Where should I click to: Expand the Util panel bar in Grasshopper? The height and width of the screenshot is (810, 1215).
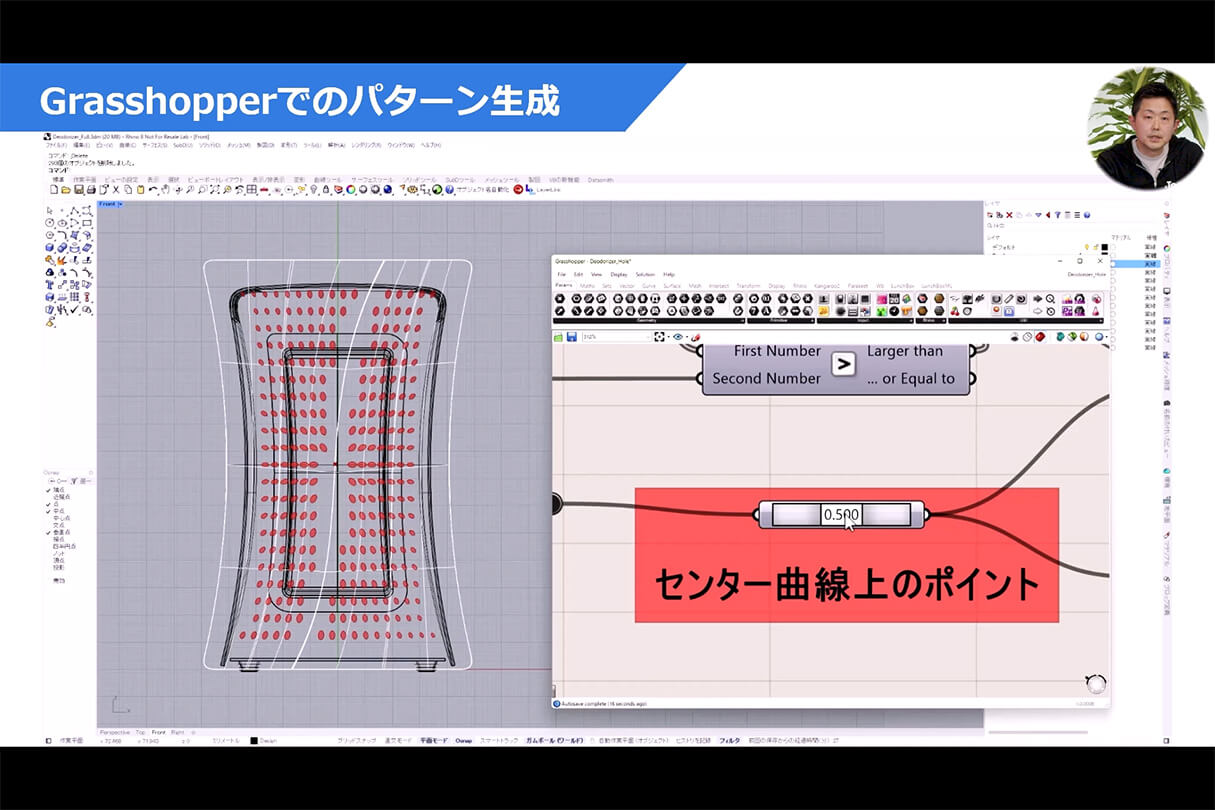(1026, 320)
